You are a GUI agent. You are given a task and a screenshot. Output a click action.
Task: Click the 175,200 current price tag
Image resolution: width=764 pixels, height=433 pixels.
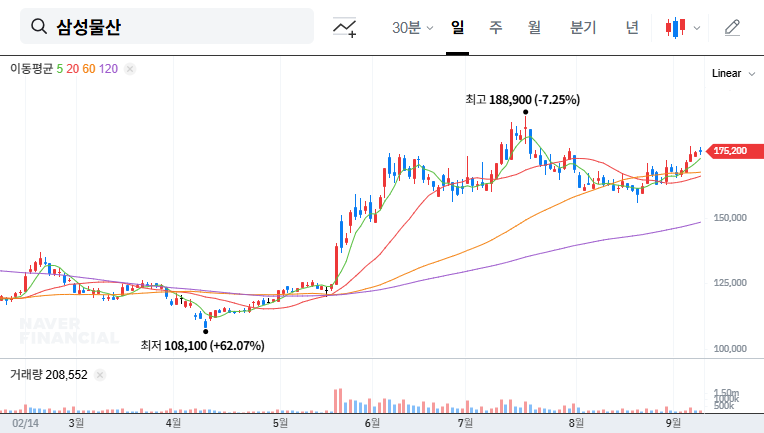(x=734, y=151)
